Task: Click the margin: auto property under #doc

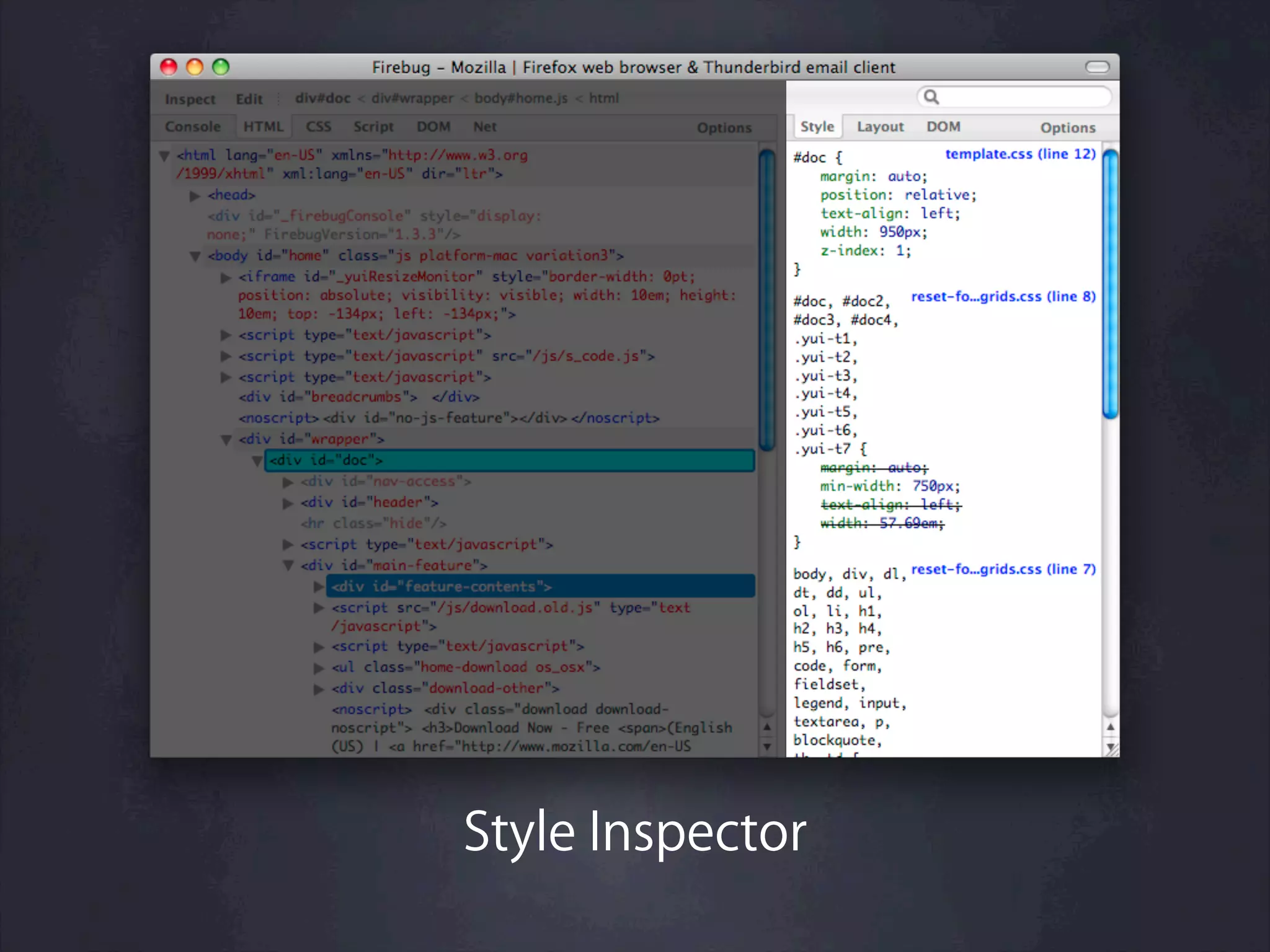Action: click(874, 177)
